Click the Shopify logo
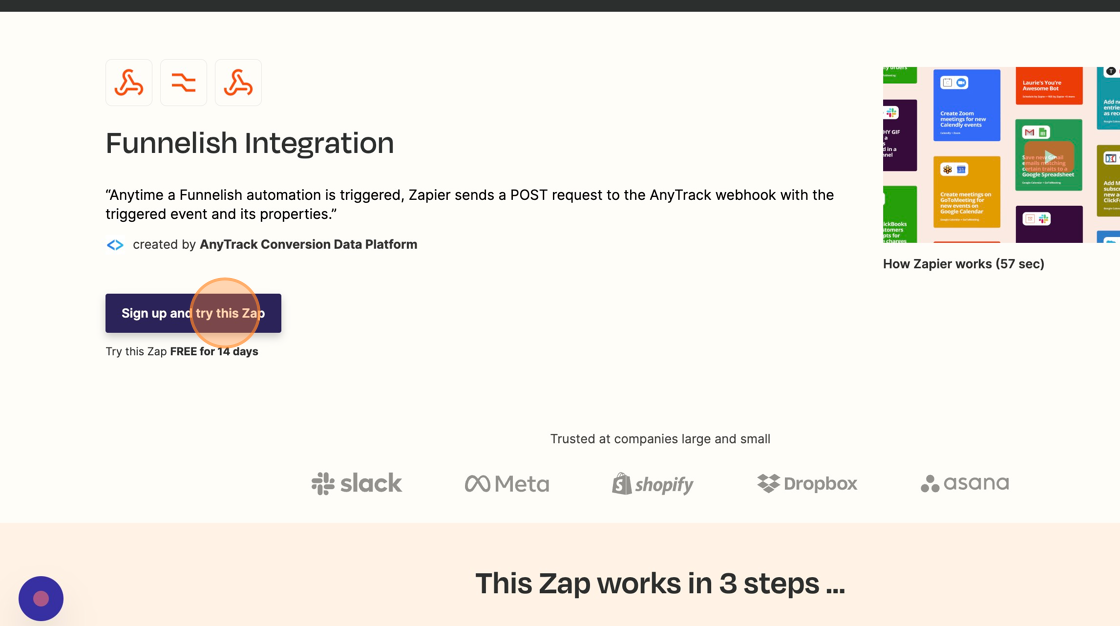This screenshot has height=626, width=1120. (653, 484)
